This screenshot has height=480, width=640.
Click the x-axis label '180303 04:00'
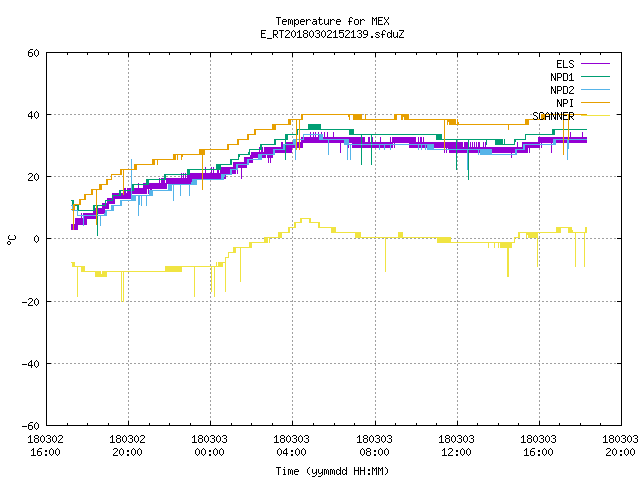(x=291, y=446)
